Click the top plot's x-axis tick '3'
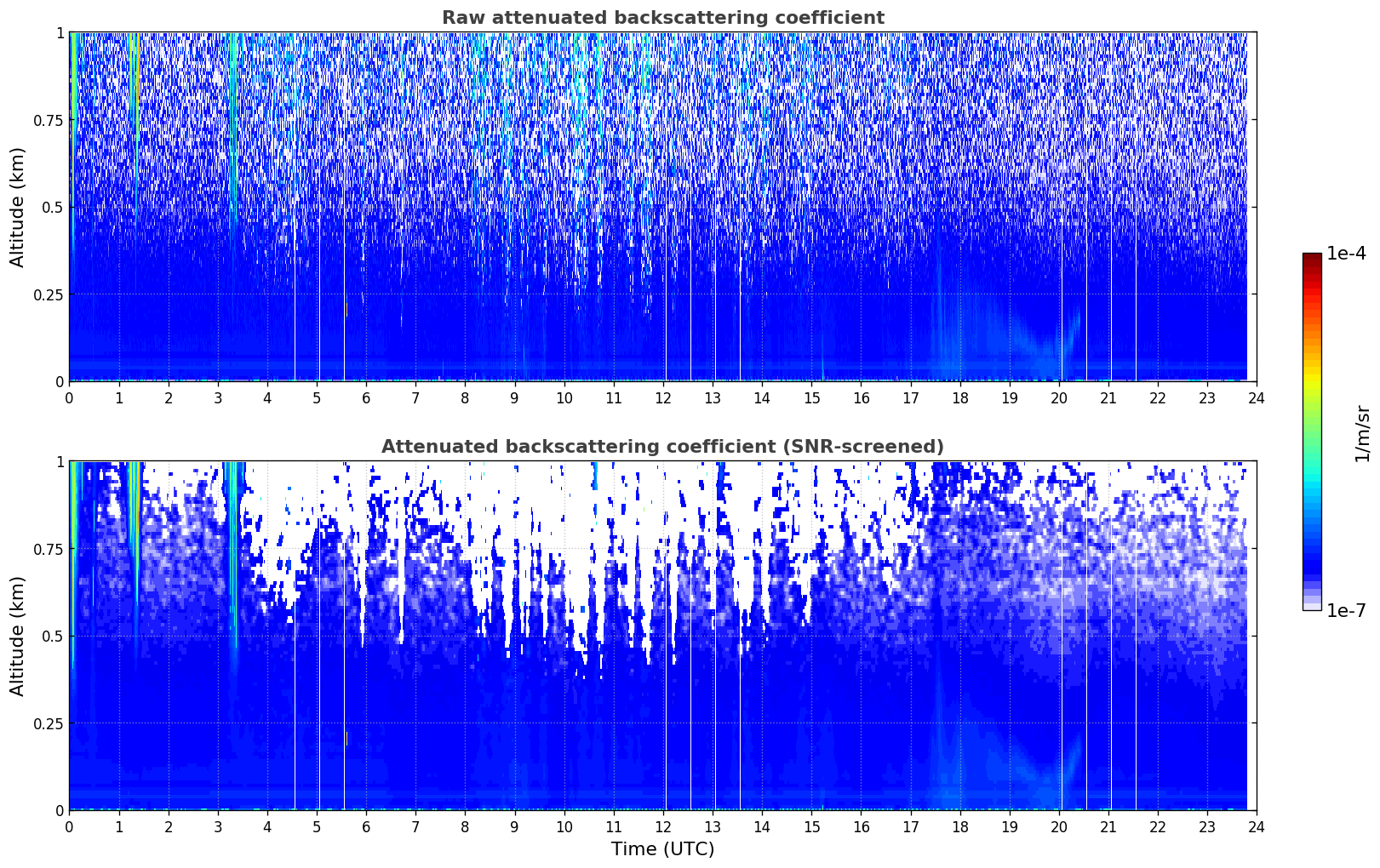This screenshot has height=868, width=1380. [217, 397]
